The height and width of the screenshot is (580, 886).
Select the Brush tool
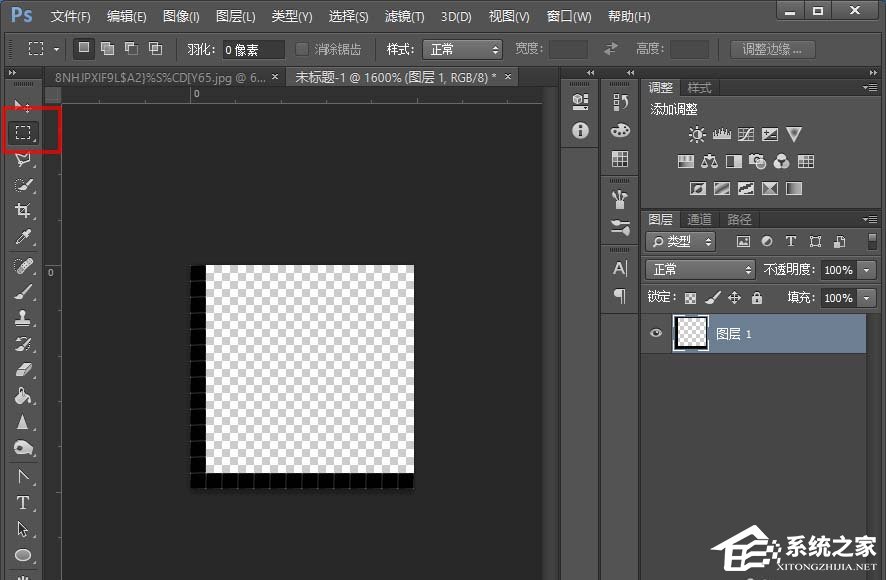click(x=23, y=291)
